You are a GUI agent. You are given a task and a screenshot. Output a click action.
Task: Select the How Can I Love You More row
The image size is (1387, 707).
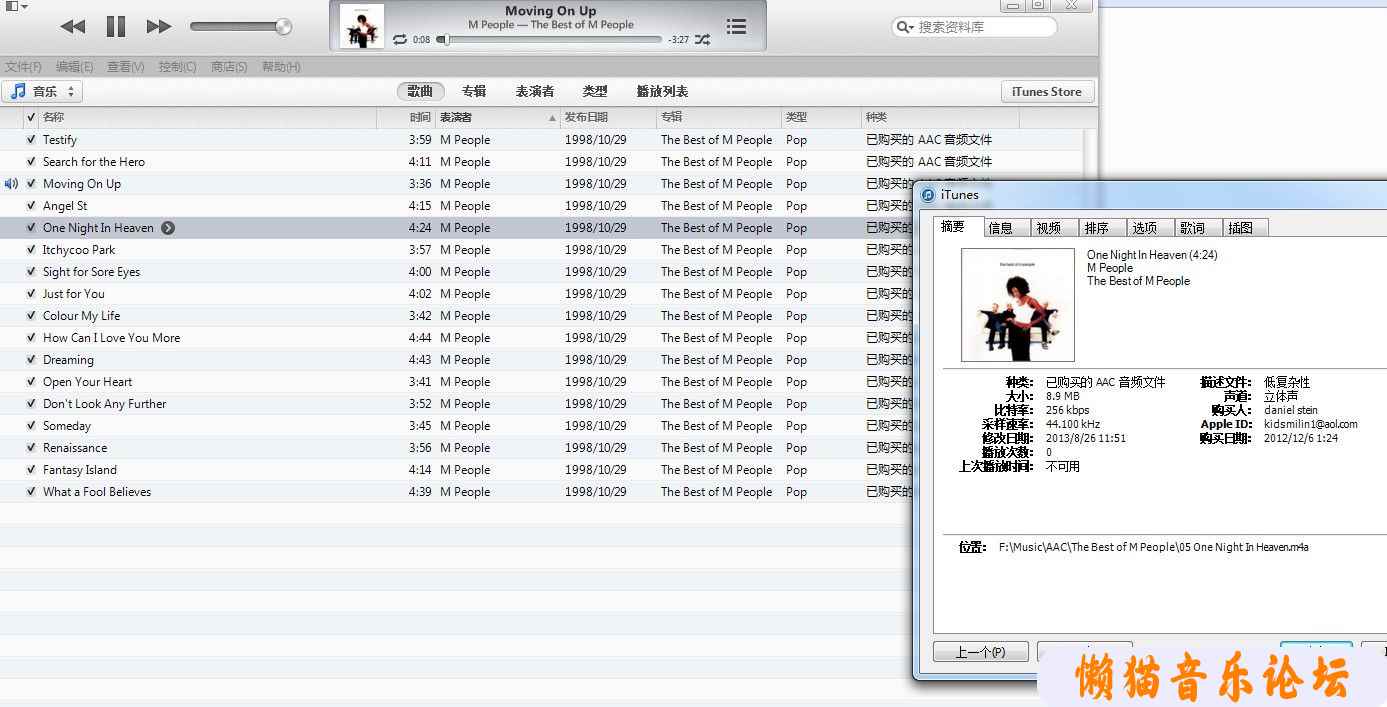click(x=456, y=338)
